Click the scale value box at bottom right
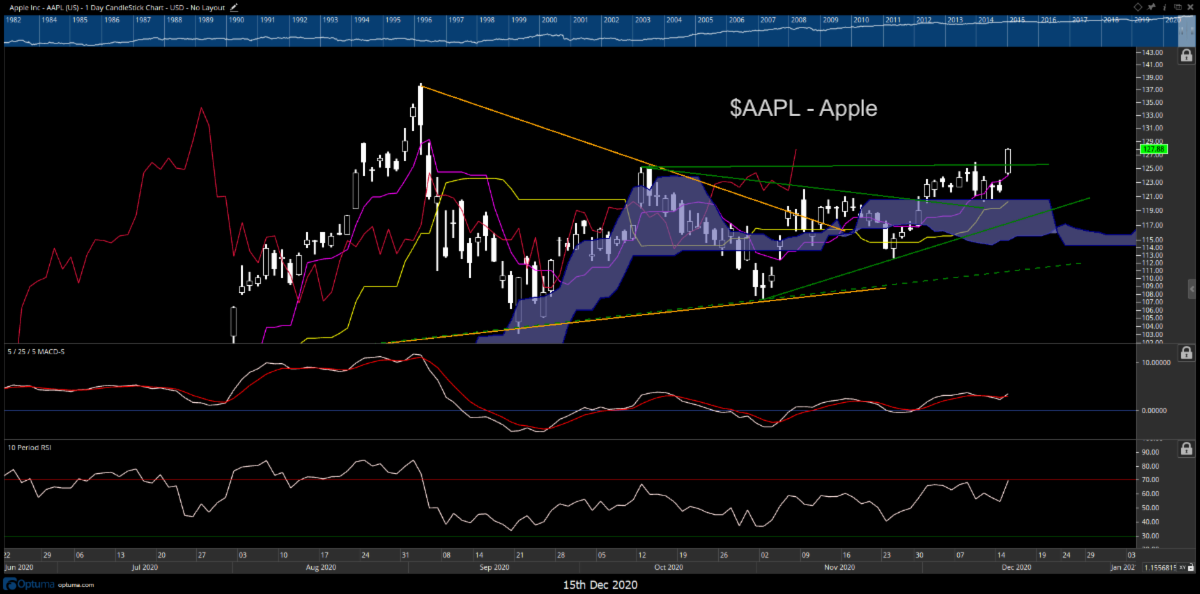This screenshot has width=1200, height=594. point(1160,567)
